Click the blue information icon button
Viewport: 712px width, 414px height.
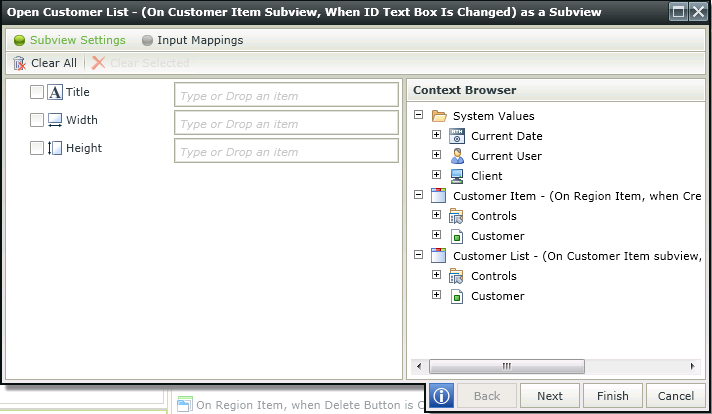click(441, 396)
